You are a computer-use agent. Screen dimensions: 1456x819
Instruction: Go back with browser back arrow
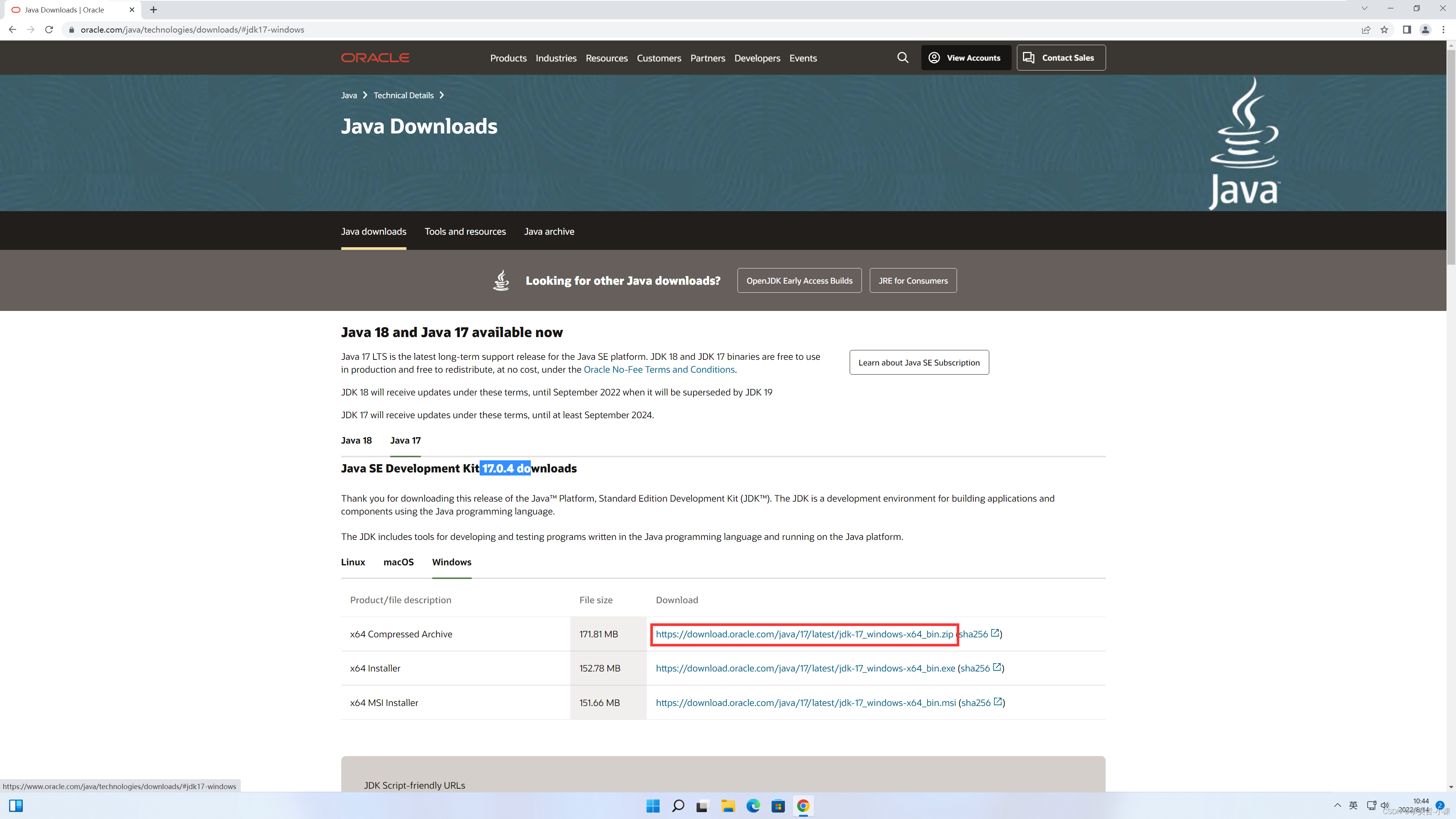click(13, 30)
